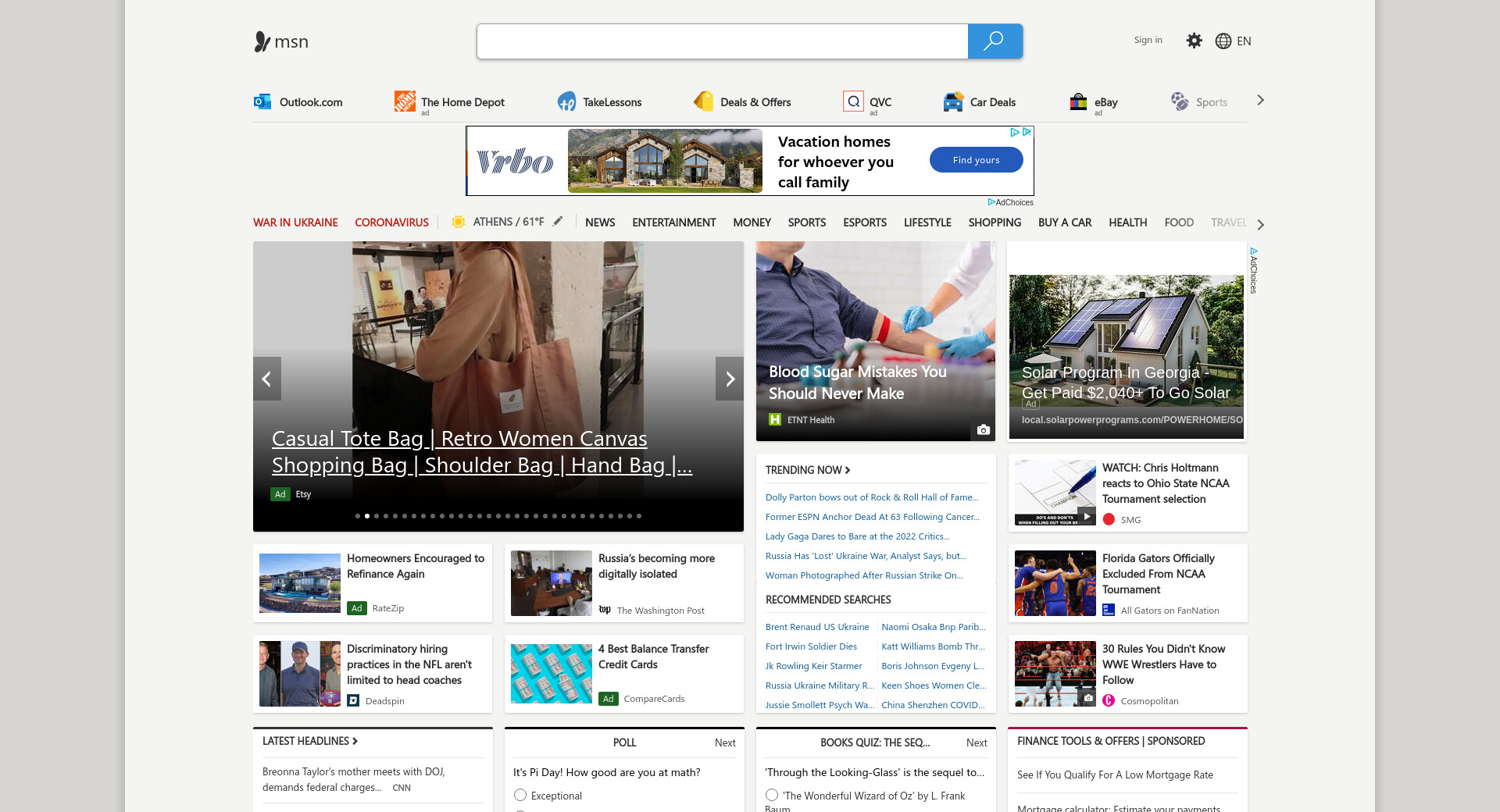Click the TakeLessons shortcut icon

pos(566,101)
